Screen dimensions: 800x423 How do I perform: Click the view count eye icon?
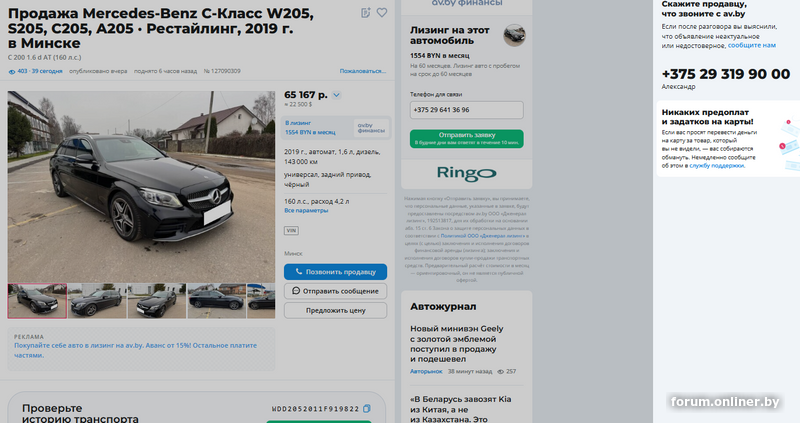[12, 72]
